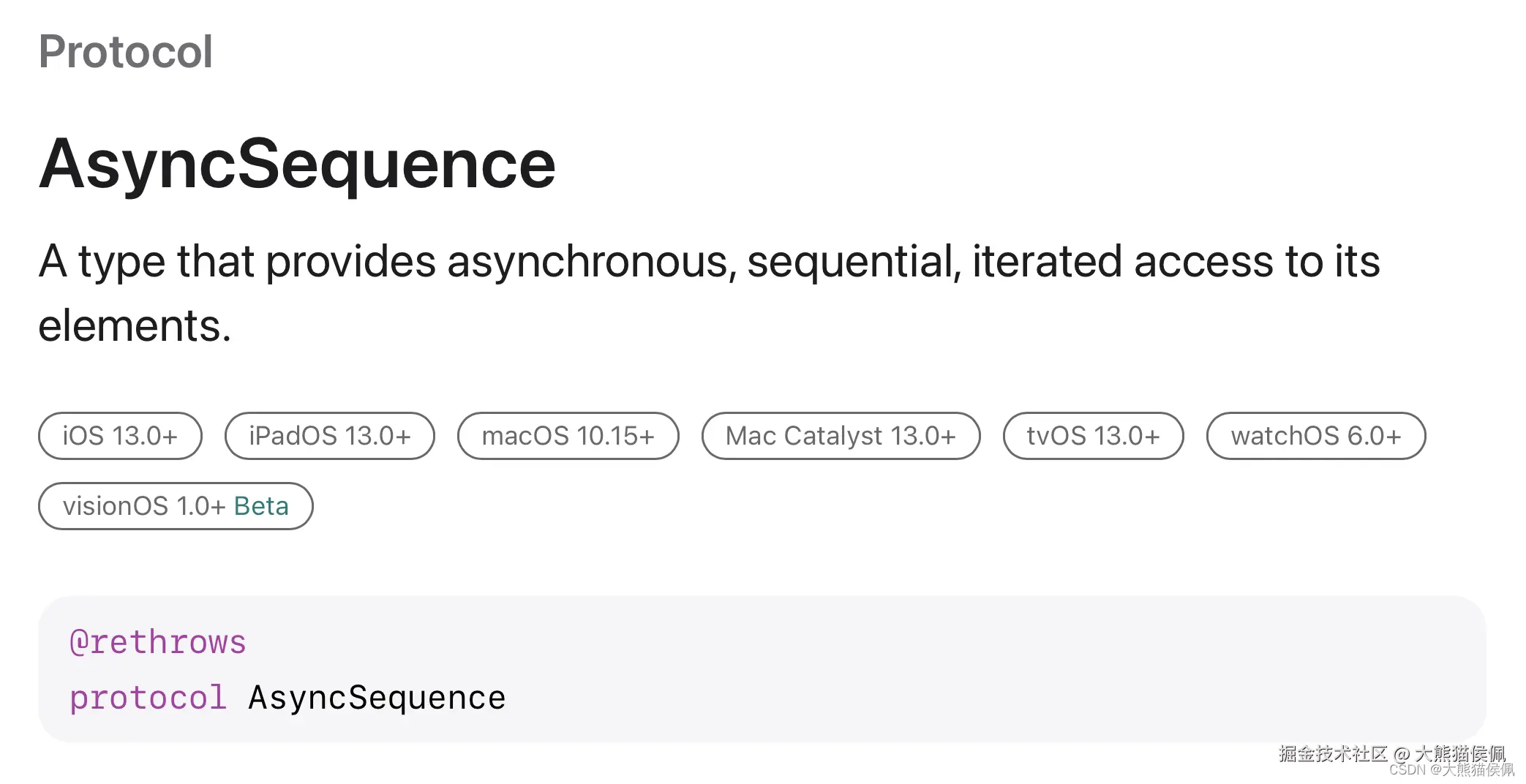Click the gray Protocol eyebrow label

pos(126,52)
